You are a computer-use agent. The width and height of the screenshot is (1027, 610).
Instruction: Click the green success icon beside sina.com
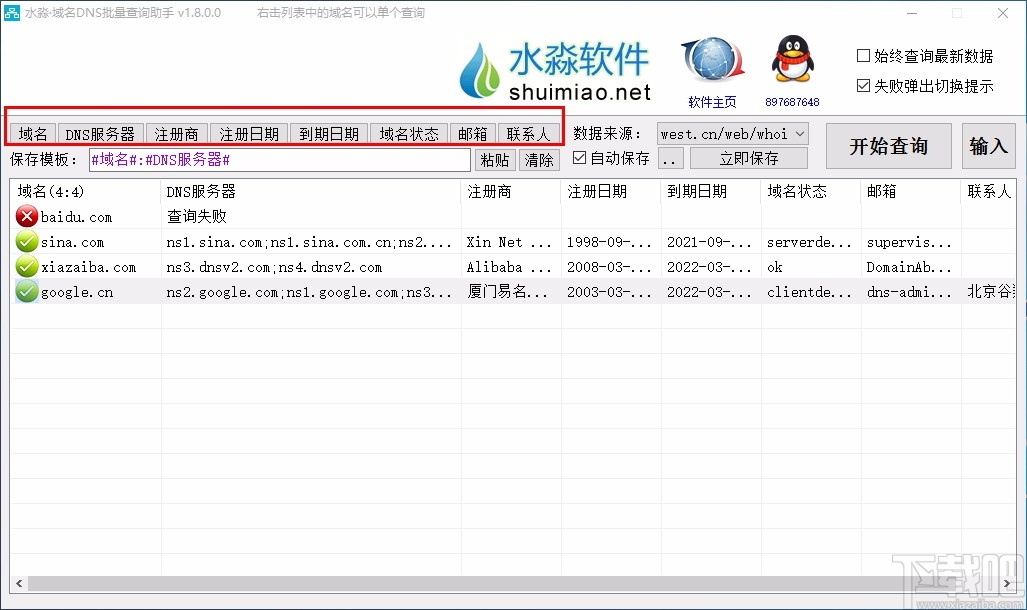pos(25,241)
